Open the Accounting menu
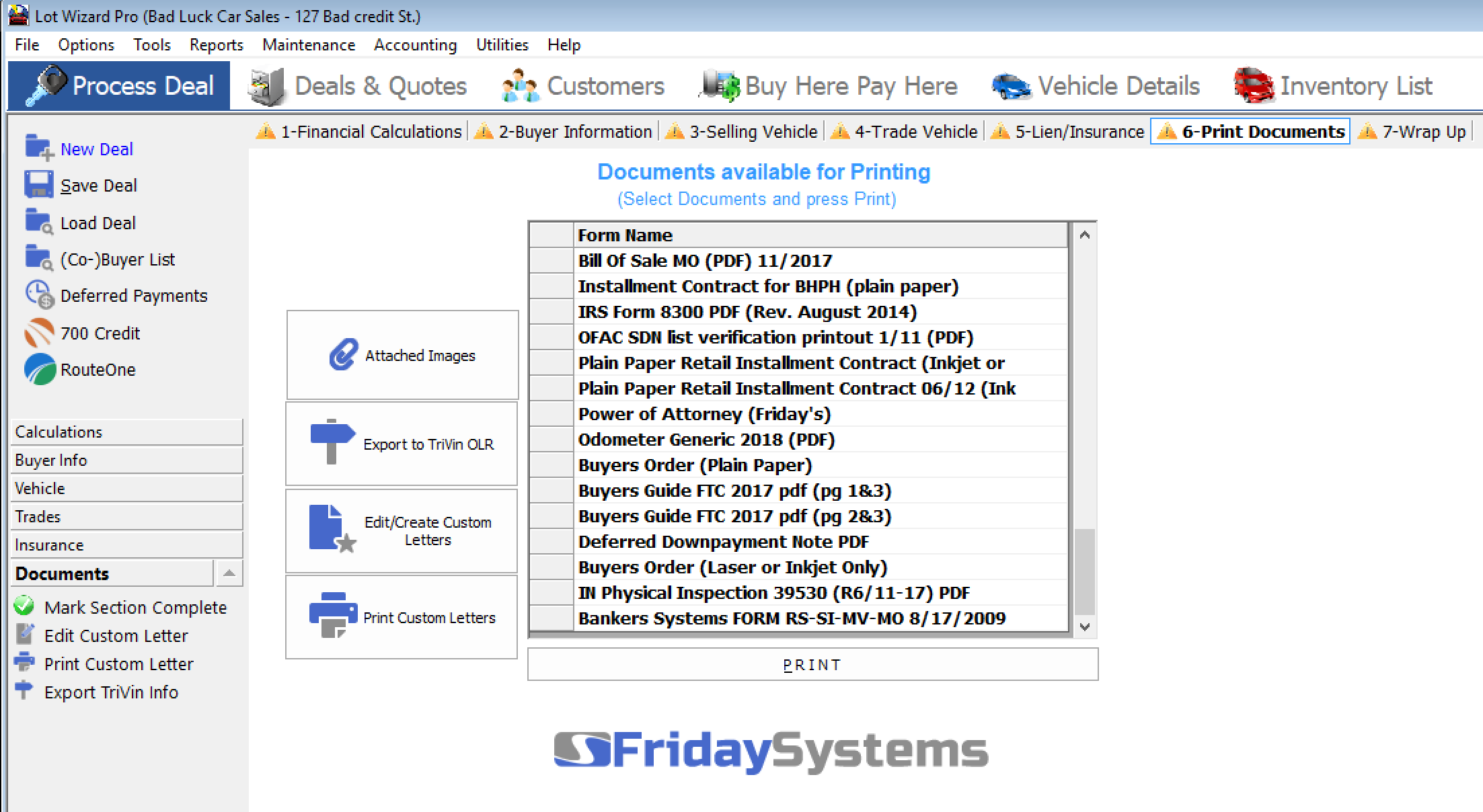 (x=415, y=45)
